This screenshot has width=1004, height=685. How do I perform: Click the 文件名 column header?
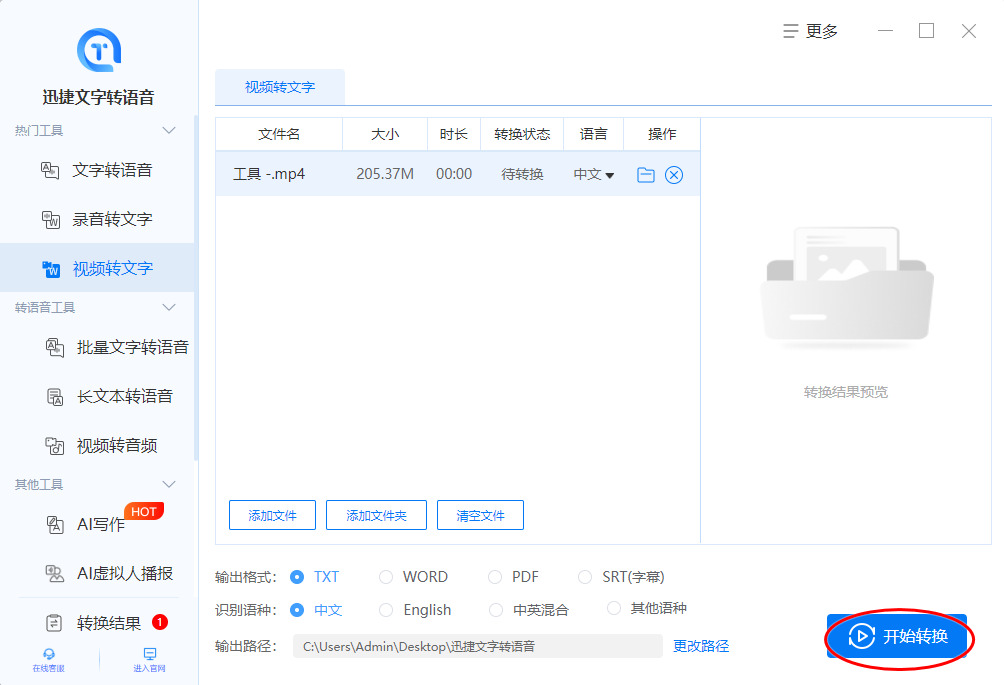click(279, 134)
